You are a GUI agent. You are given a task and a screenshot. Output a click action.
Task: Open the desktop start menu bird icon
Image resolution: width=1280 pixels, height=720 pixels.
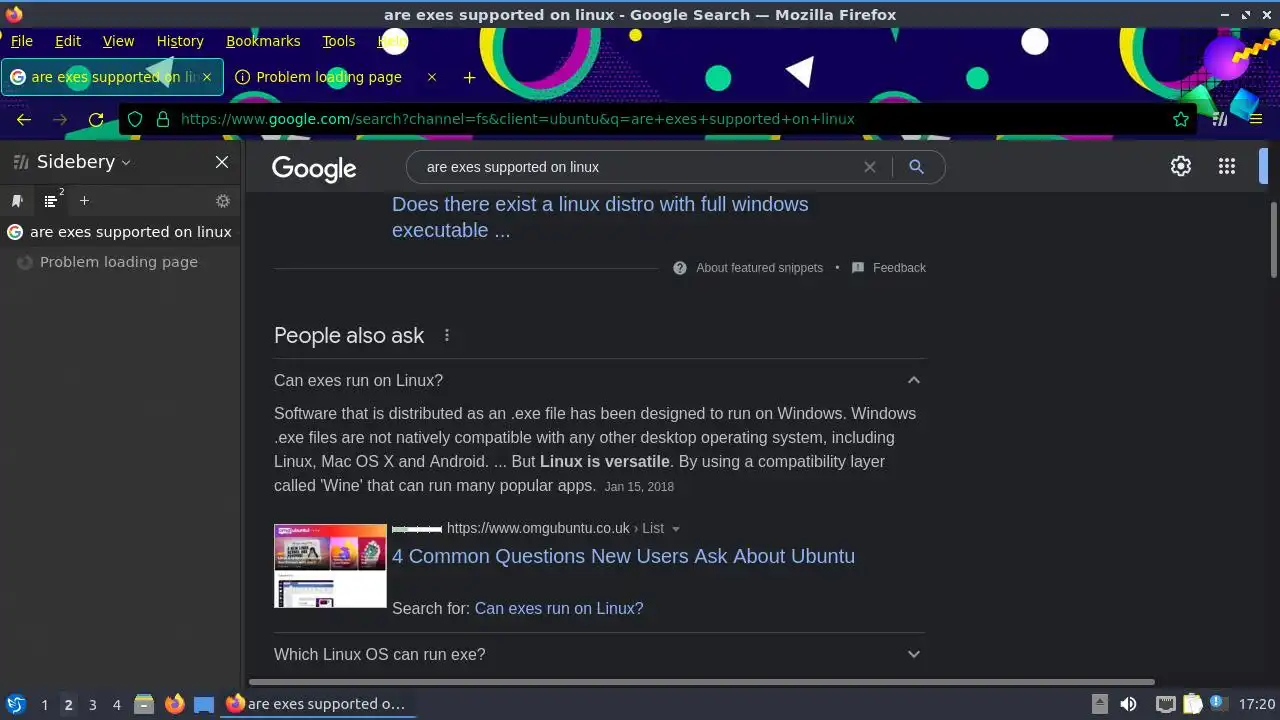click(16, 704)
